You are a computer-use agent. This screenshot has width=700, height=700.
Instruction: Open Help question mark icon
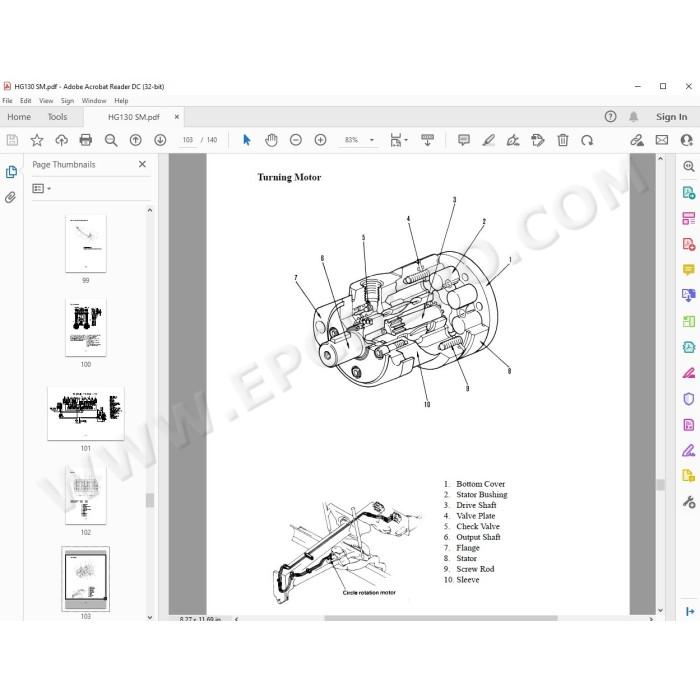(610, 117)
